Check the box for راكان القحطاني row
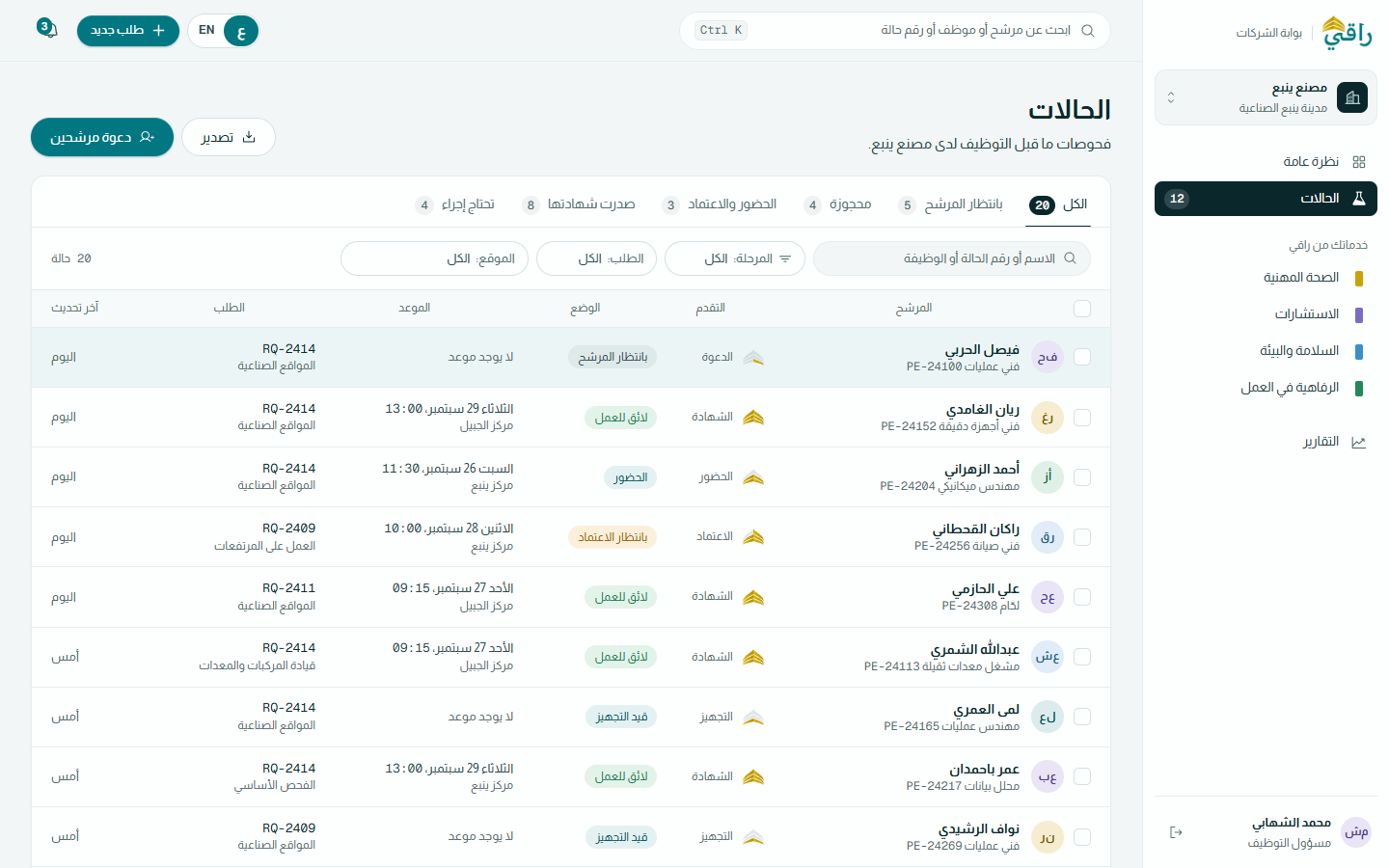The height and width of the screenshot is (868, 1389). point(1082,537)
